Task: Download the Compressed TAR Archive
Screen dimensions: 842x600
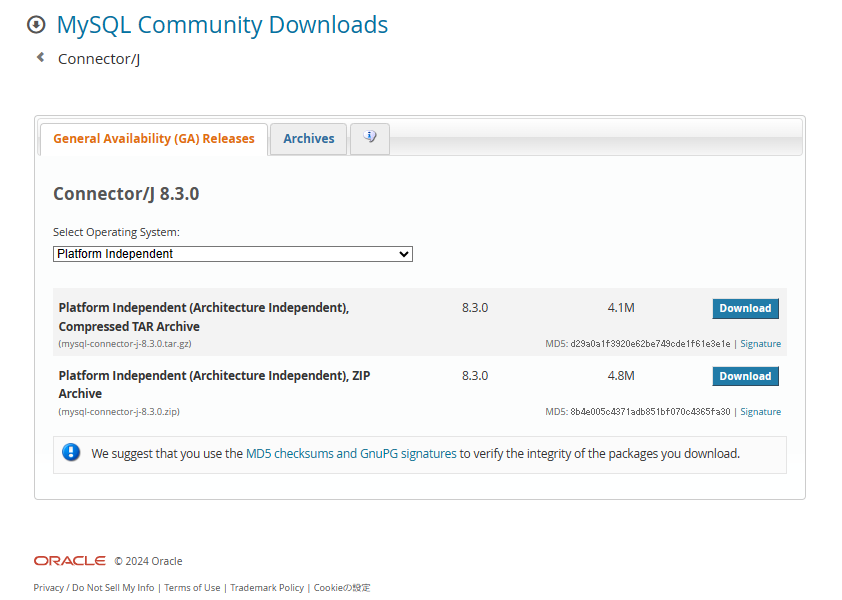Action: [x=745, y=308]
